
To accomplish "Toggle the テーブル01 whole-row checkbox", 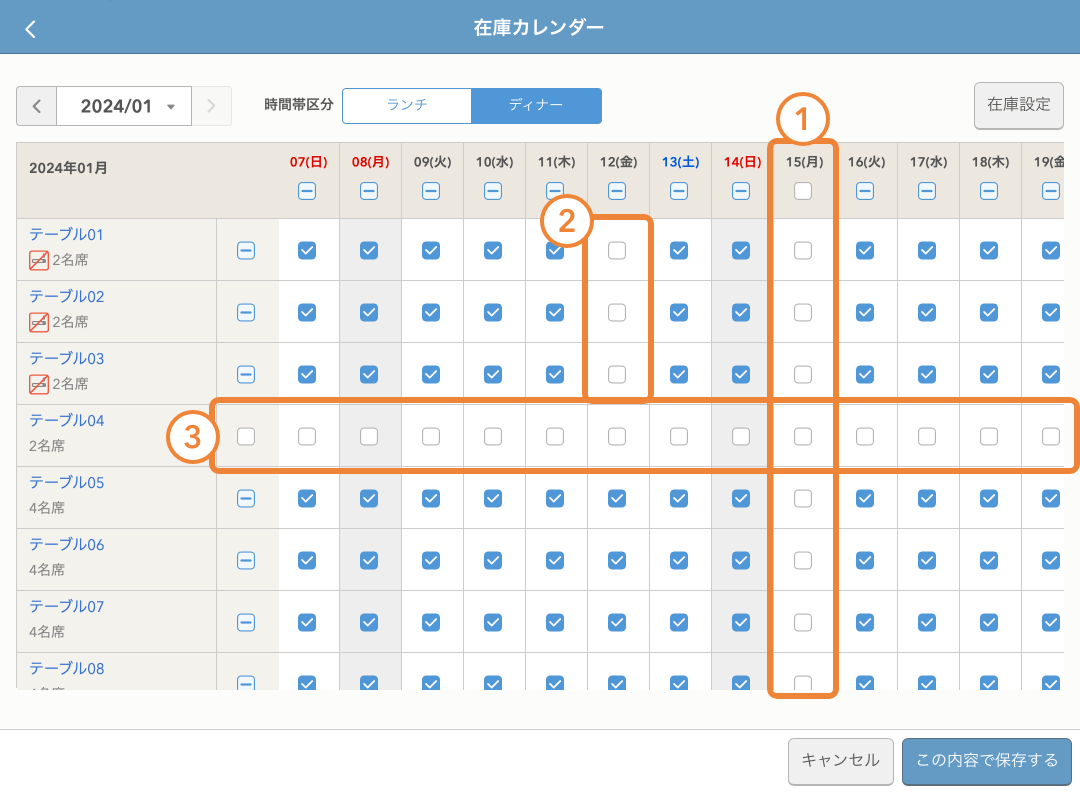I will (246, 251).
